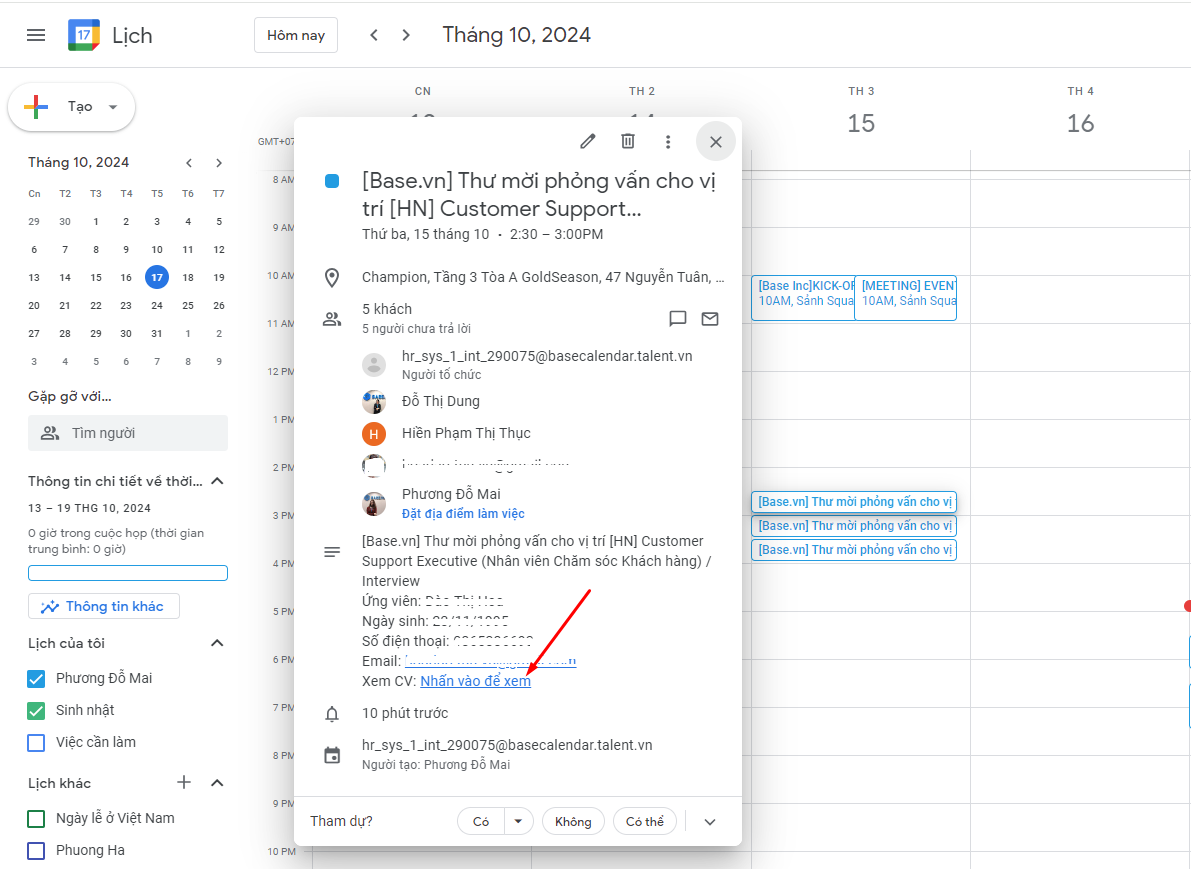The width and height of the screenshot is (1191, 869).
Task: Click the guests people icon
Action: pos(332,319)
